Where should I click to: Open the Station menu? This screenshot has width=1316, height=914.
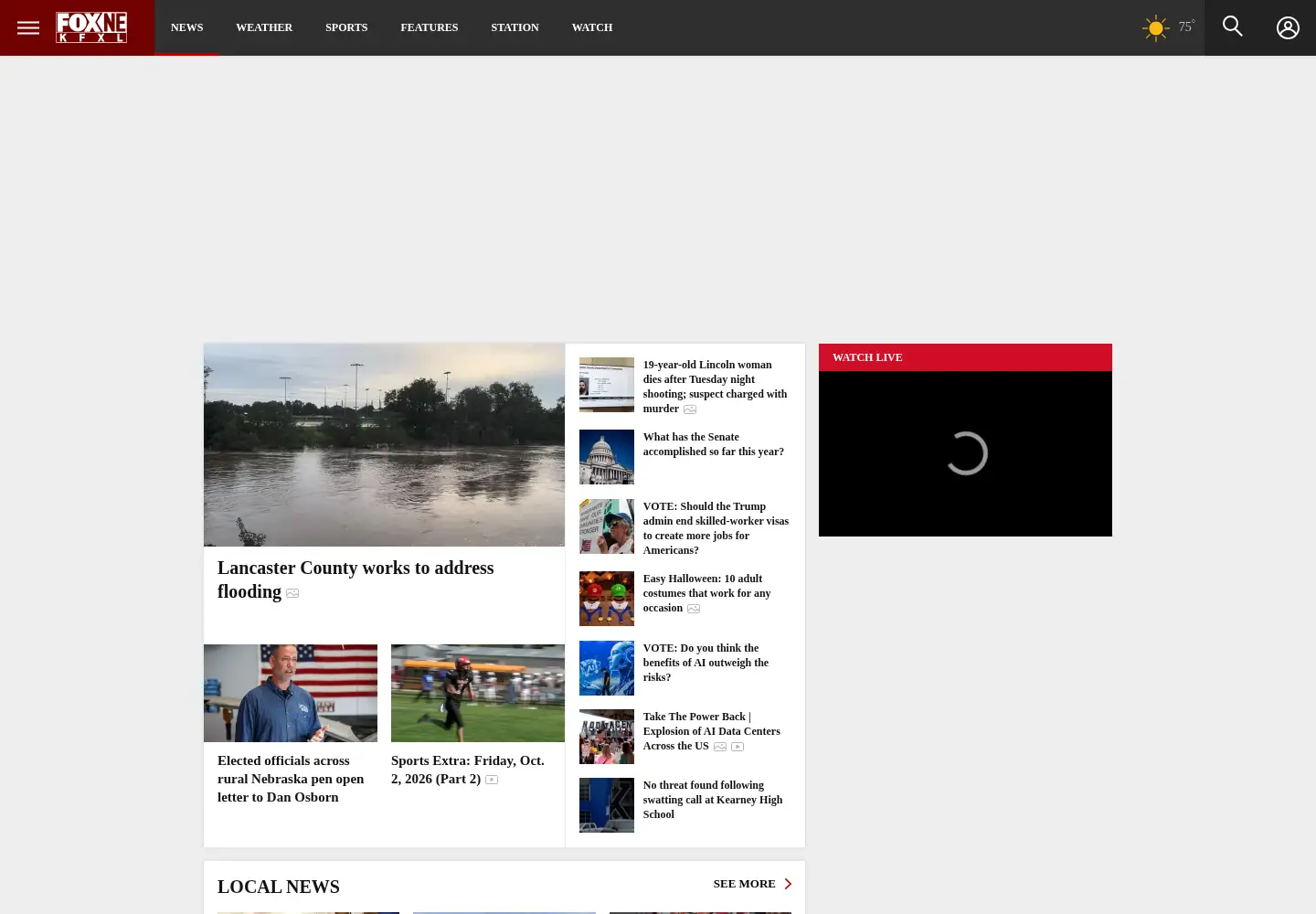(x=515, y=27)
